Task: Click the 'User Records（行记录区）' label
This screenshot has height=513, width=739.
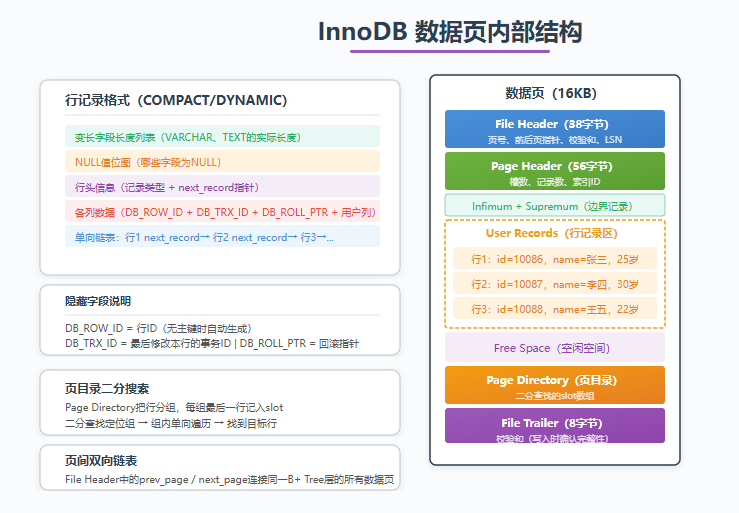Action: (551, 233)
